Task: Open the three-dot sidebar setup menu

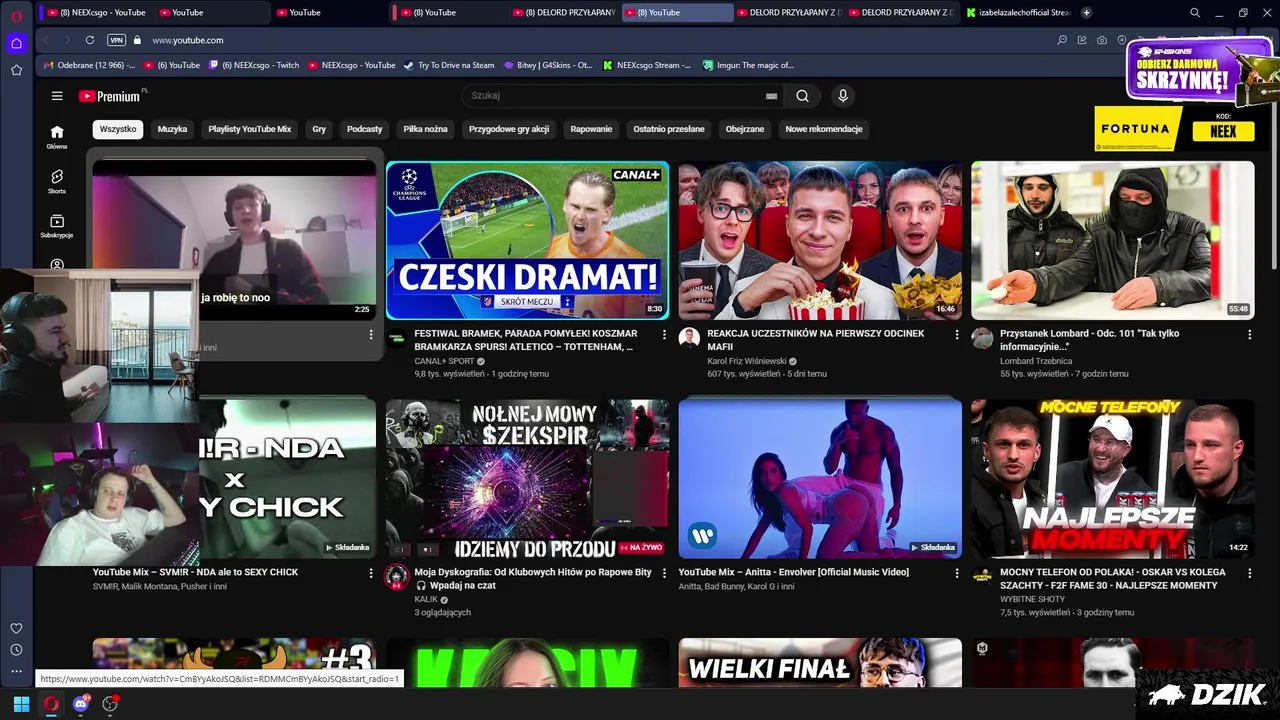Action: click(16, 671)
